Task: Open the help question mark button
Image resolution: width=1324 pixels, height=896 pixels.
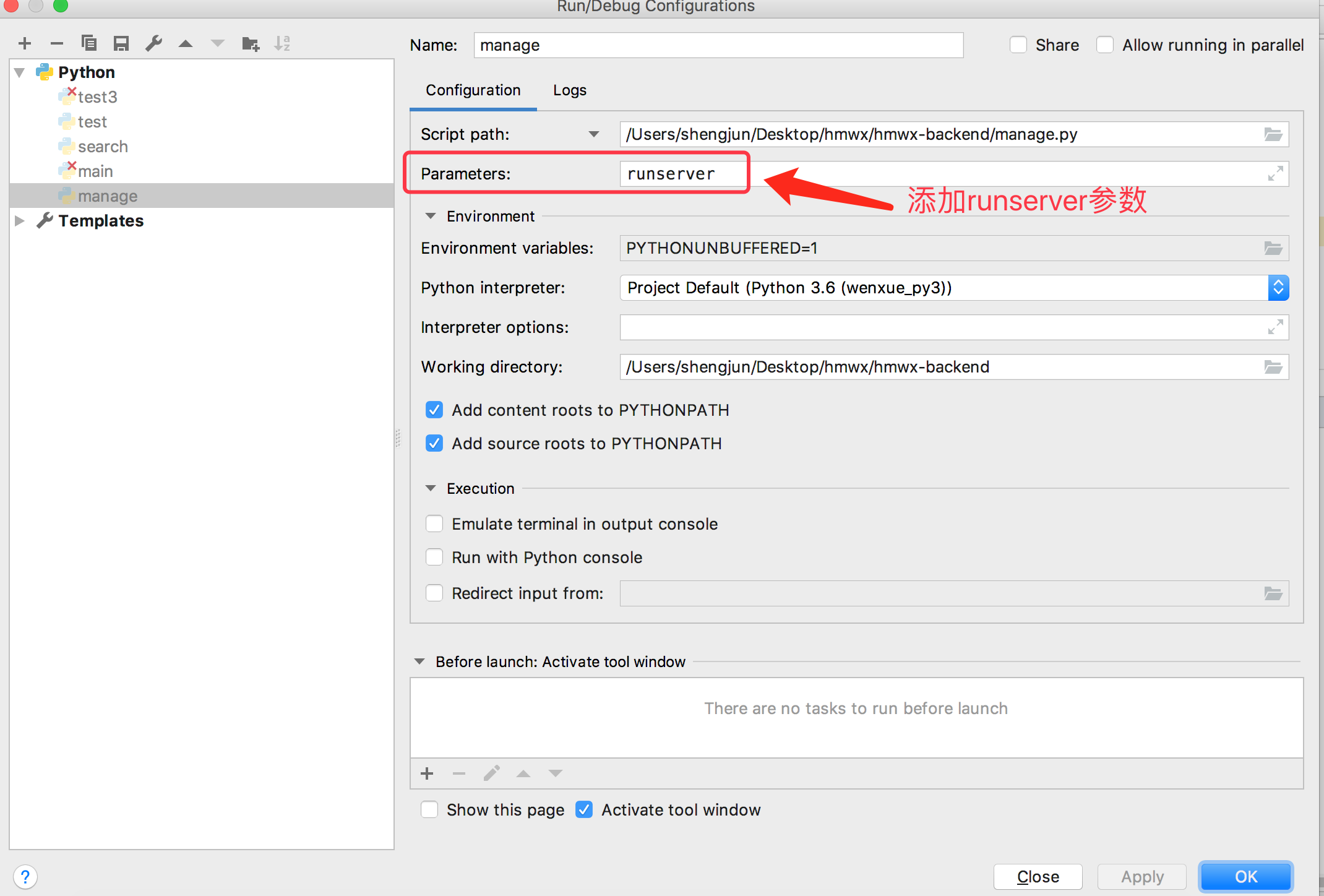Action: [x=25, y=877]
